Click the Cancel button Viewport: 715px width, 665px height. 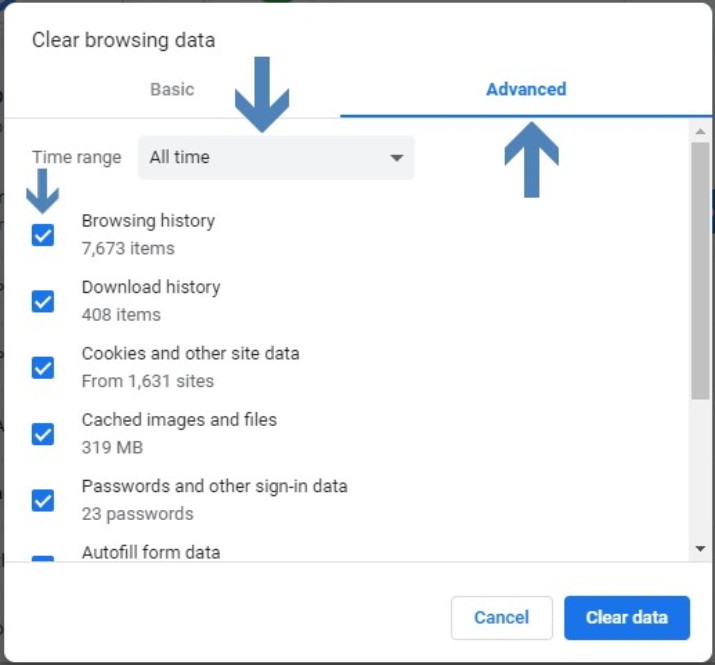point(502,618)
